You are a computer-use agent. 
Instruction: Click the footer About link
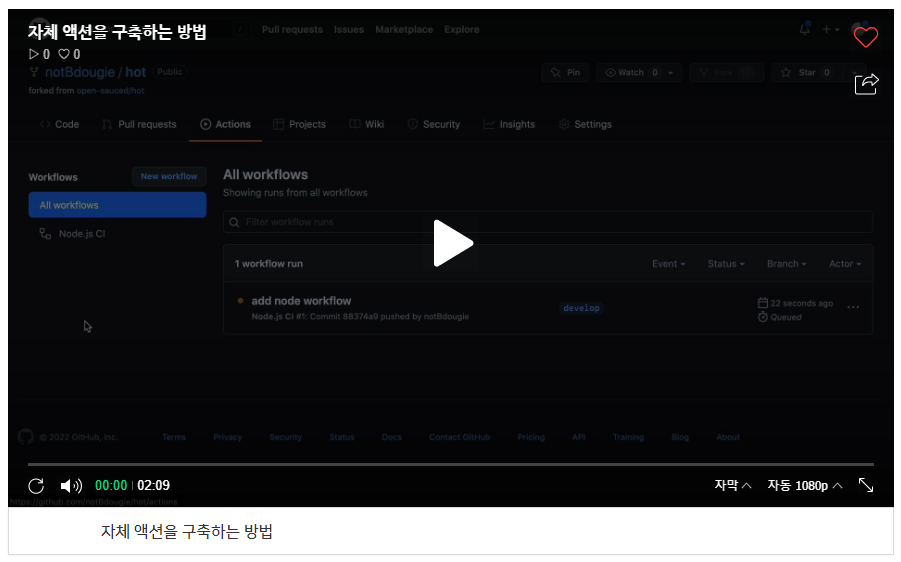coord(728,437)
